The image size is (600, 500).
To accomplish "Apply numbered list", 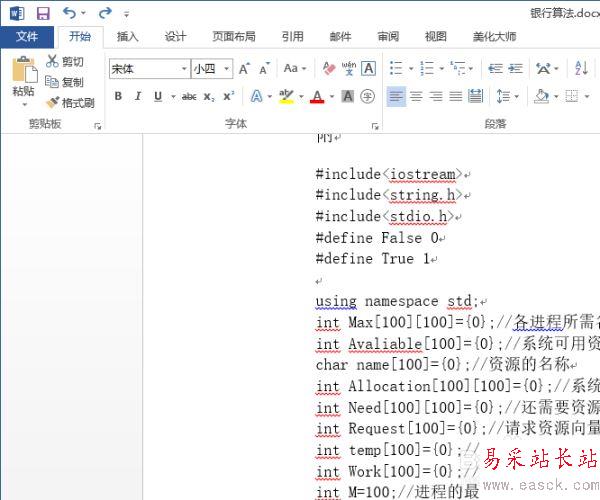I will (427, 68).
